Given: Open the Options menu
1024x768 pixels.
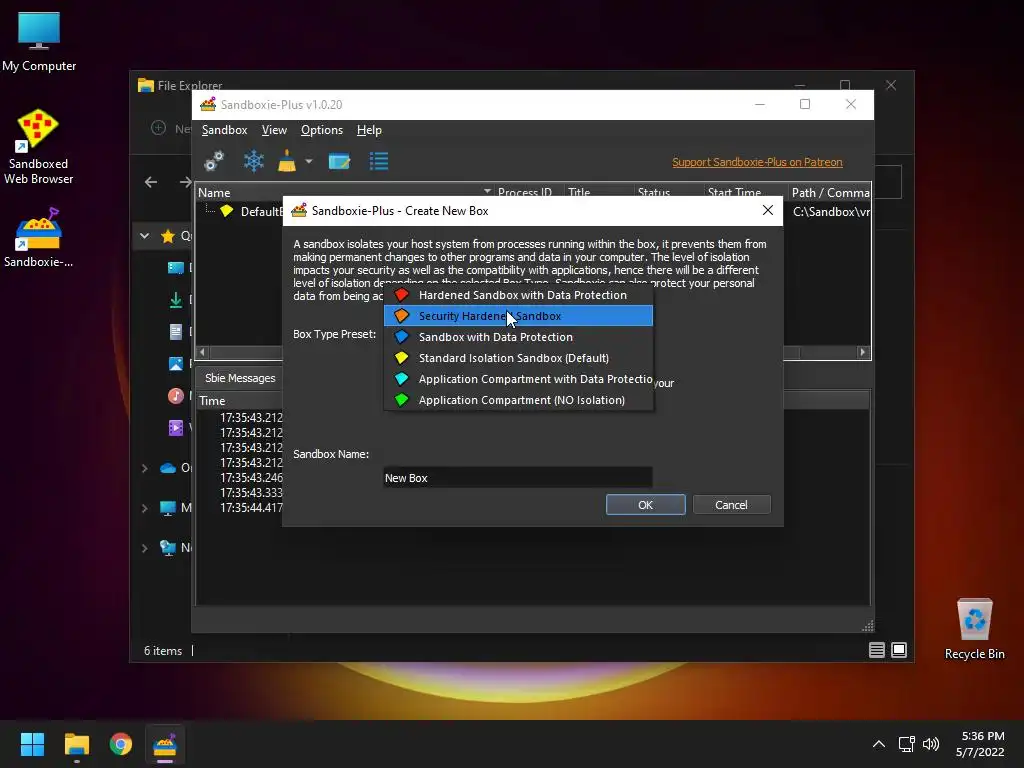Looking at the screenshot, I should pos(321,130).
